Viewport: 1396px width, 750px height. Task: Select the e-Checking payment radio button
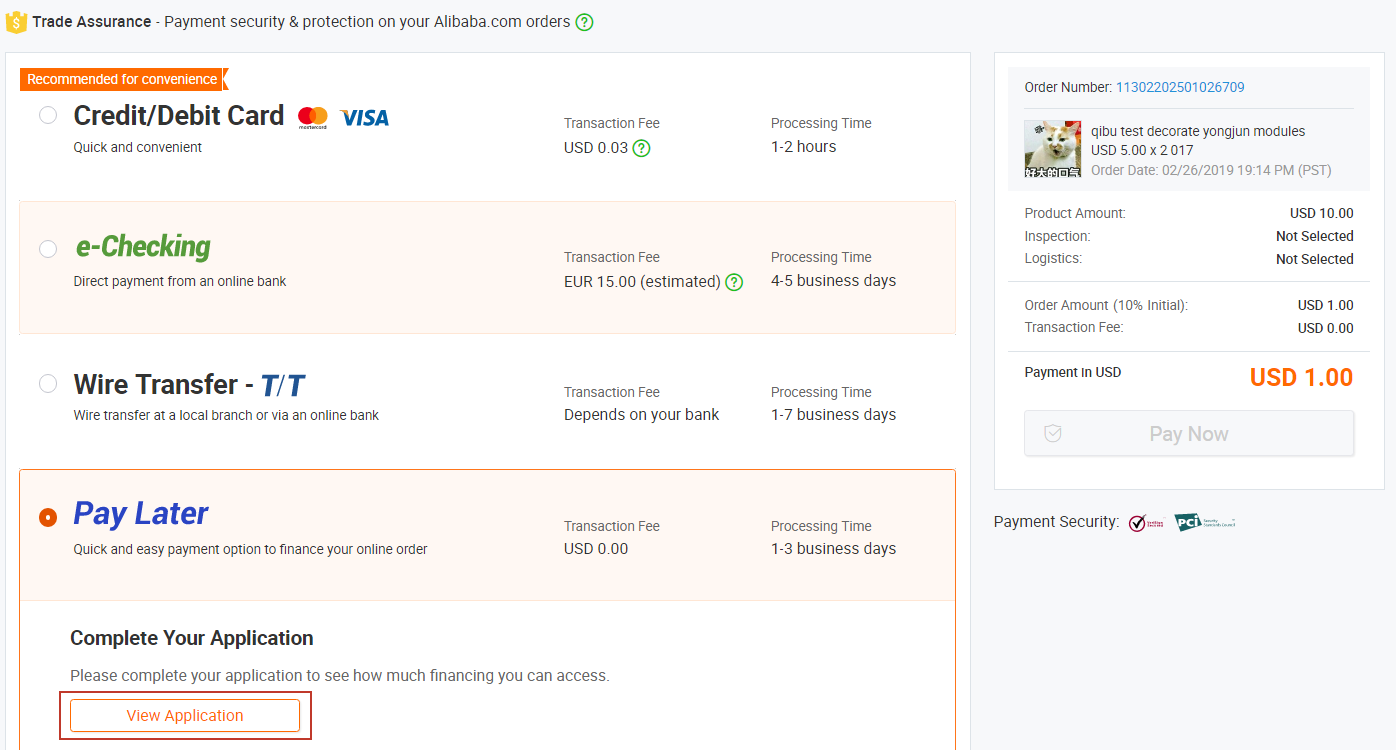pyautogui.click(x=48, y=248)
